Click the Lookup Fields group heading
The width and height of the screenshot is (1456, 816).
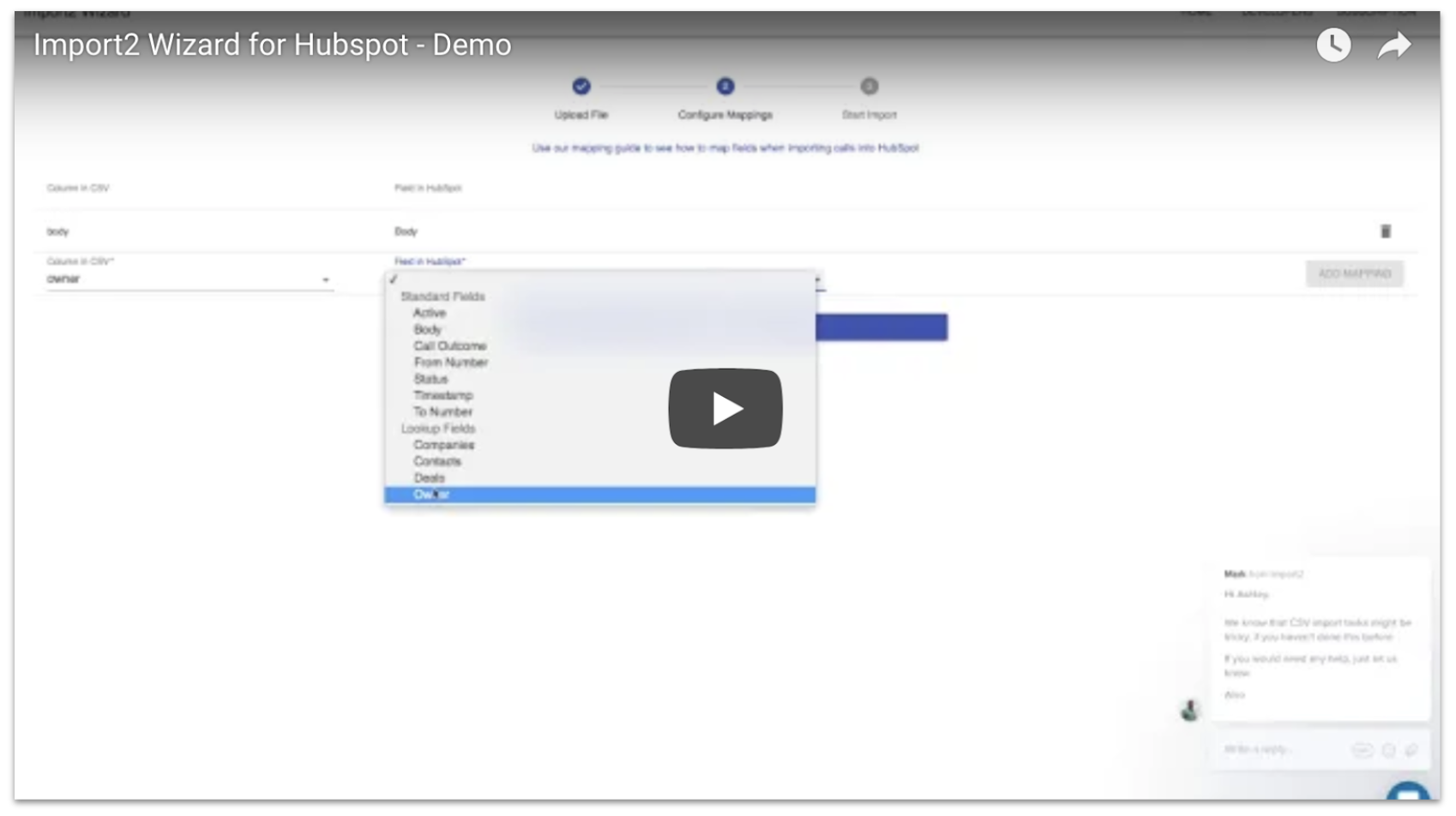[437, 429]
